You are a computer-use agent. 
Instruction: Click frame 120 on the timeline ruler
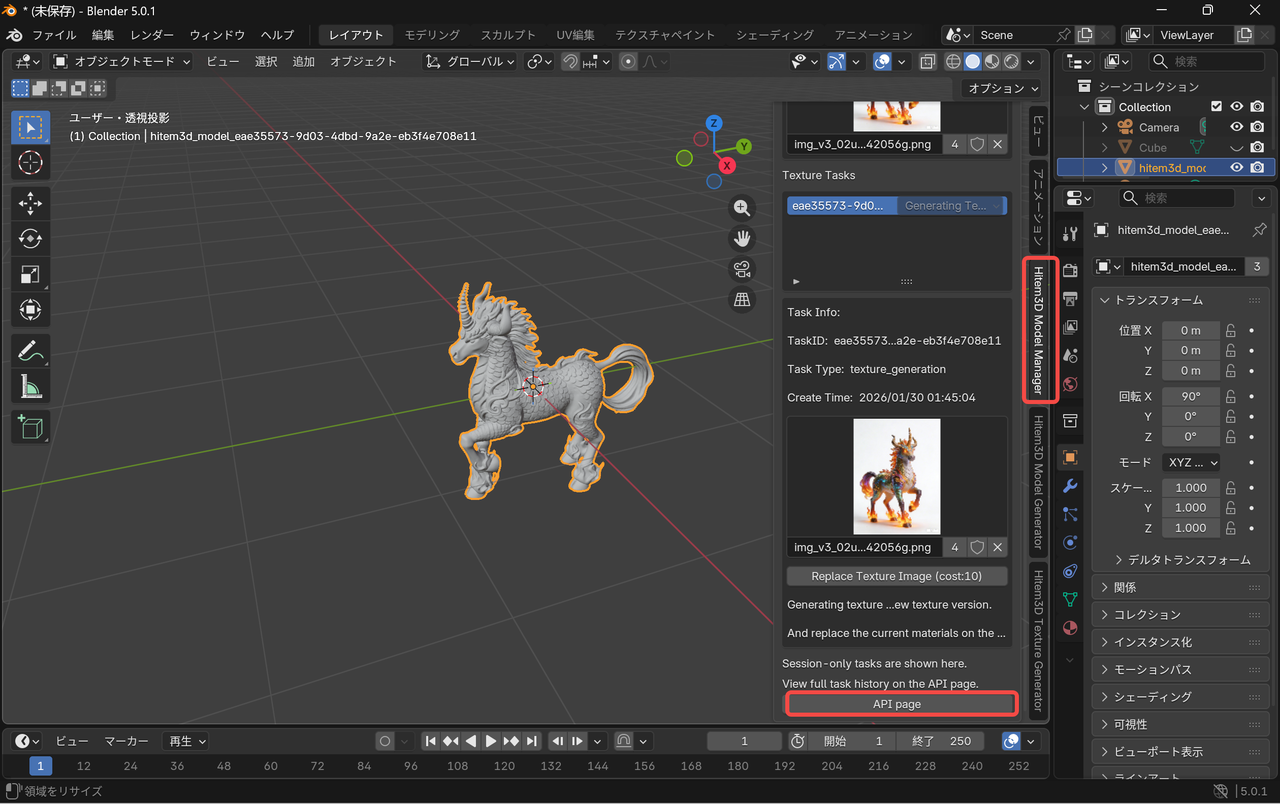click(504, 766)
